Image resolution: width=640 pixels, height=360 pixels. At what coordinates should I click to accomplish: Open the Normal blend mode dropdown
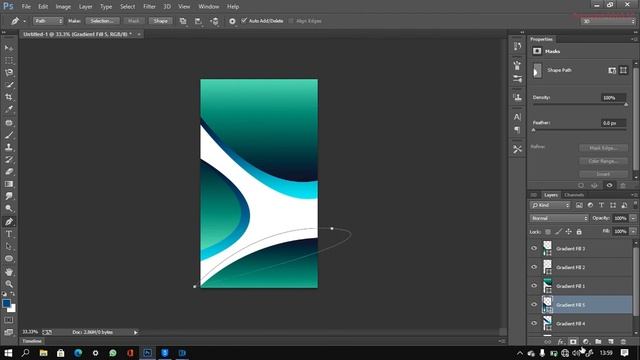(559, 218)
